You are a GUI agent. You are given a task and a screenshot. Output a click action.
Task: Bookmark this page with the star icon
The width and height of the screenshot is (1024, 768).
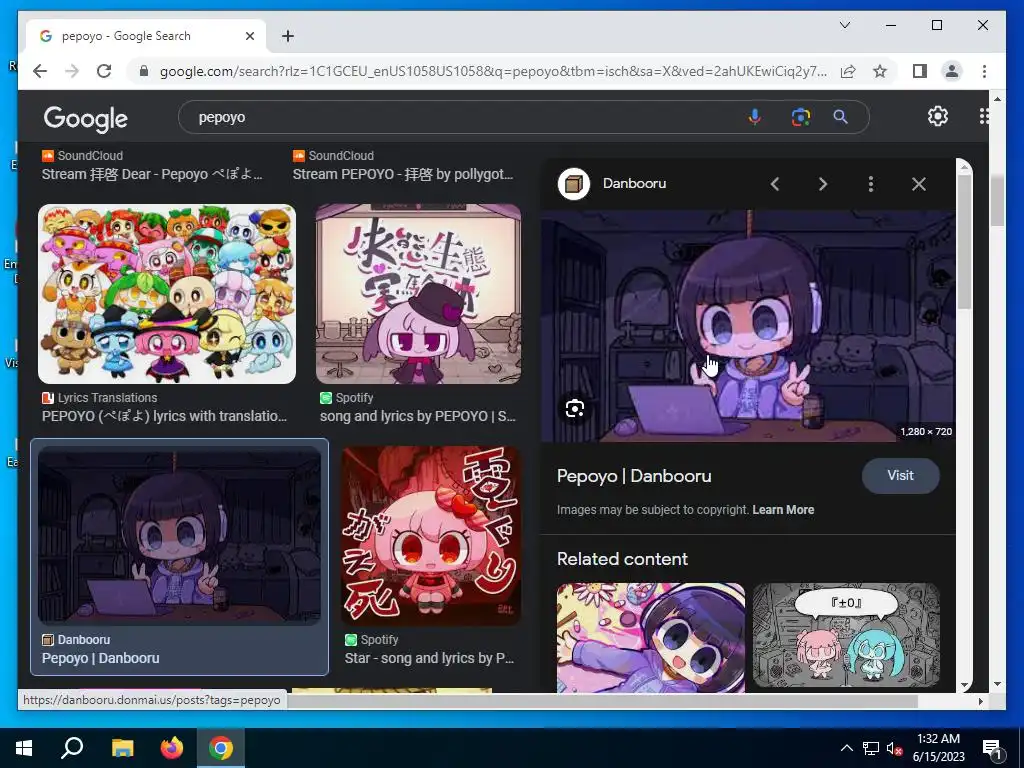(x=880, y=71)
